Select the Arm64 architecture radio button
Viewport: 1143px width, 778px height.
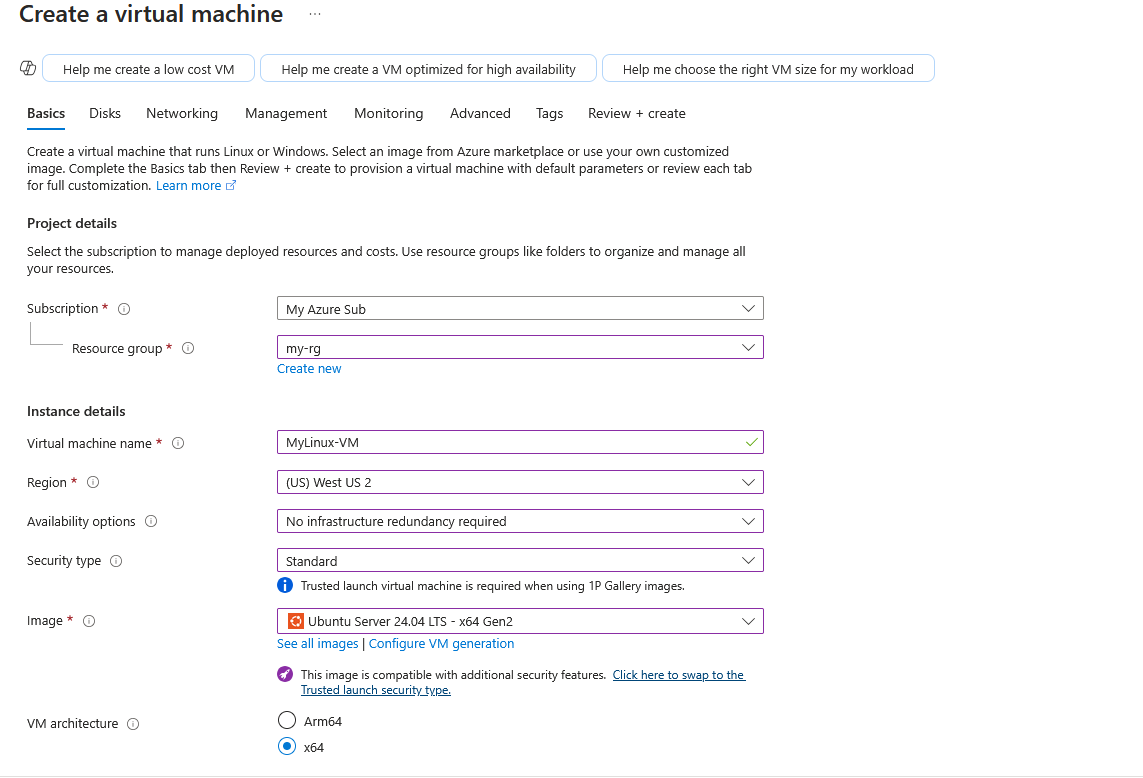[287, 720]
